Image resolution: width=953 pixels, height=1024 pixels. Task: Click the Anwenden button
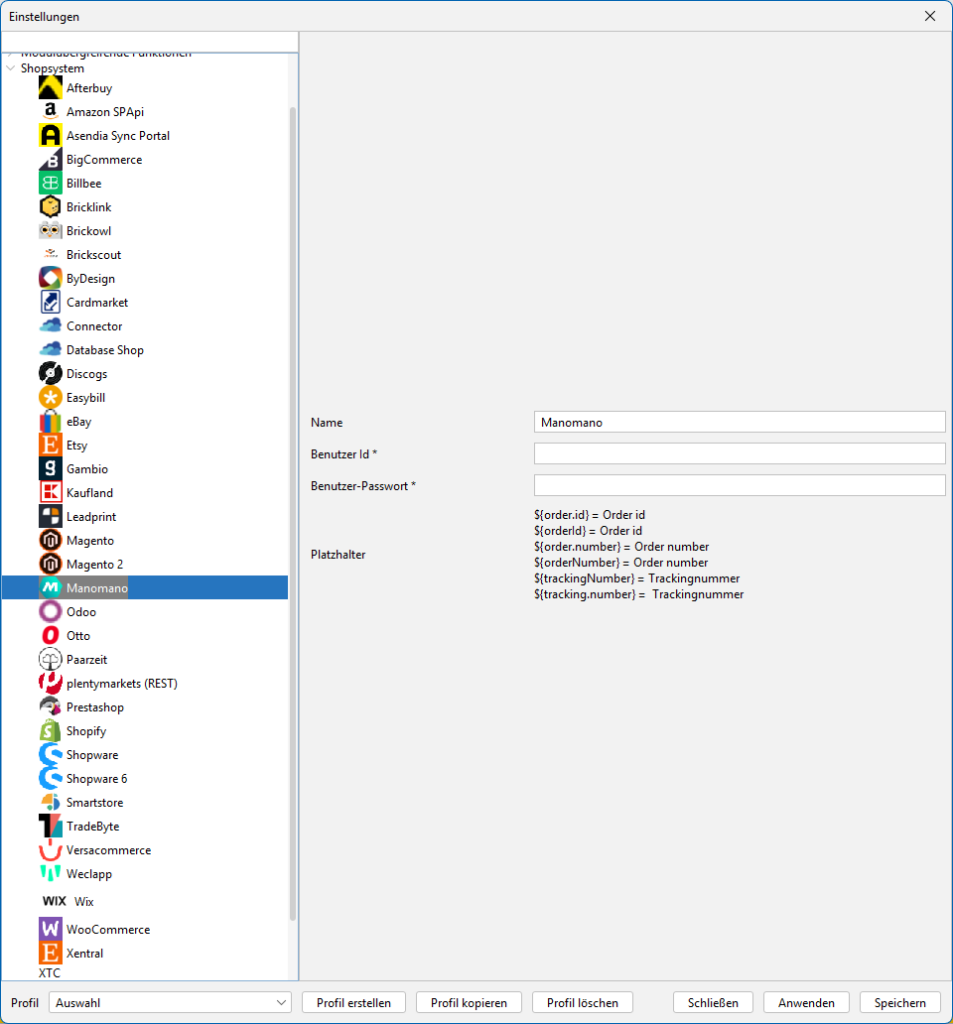(805, 1002)
